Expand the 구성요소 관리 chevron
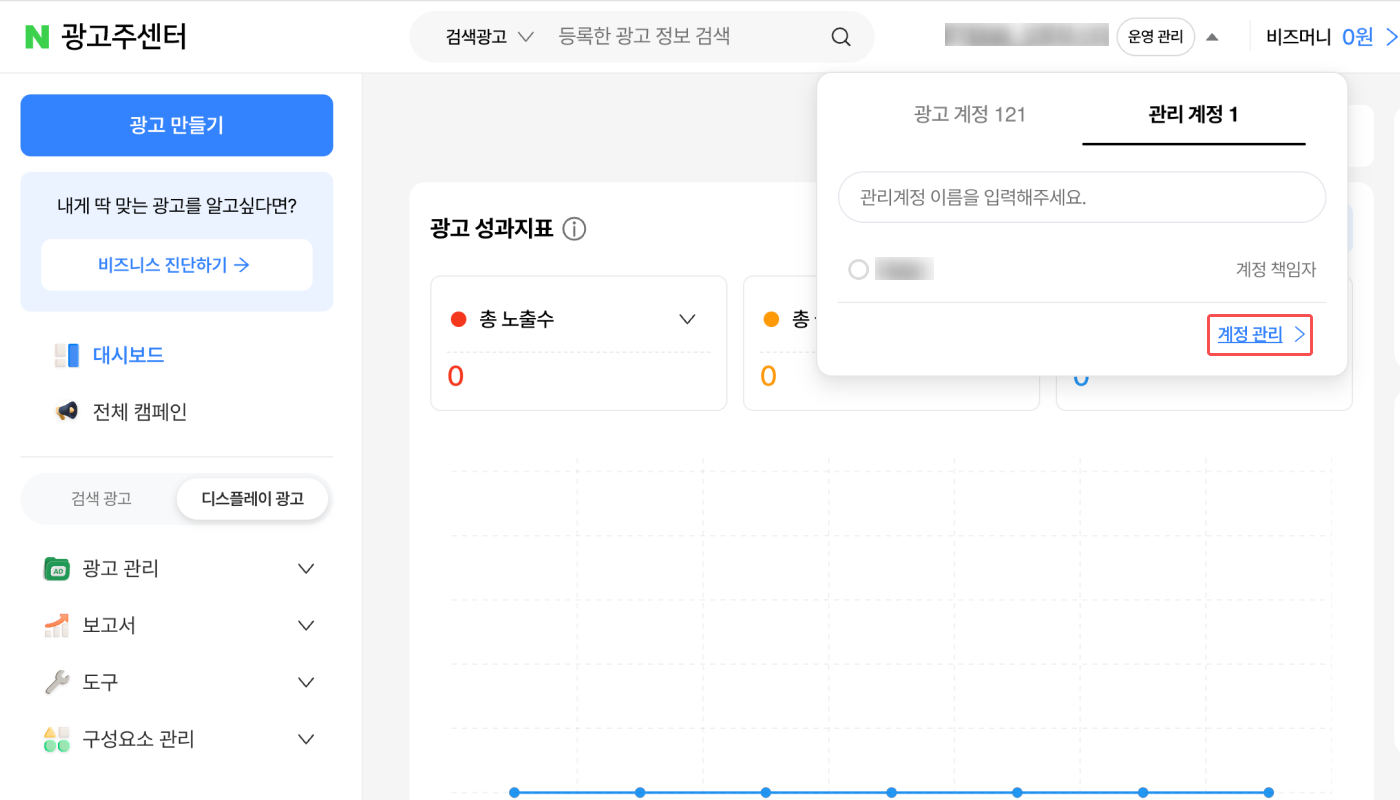The width and height of the screenshot is (1400, 800). 307,740
